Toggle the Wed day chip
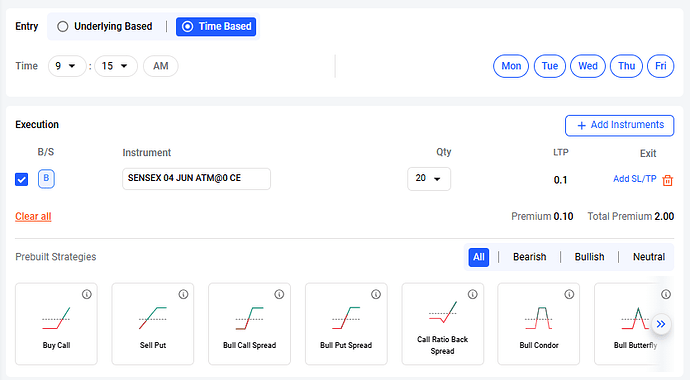This screenshot has height=380, width=690. [x=588, y=66]
